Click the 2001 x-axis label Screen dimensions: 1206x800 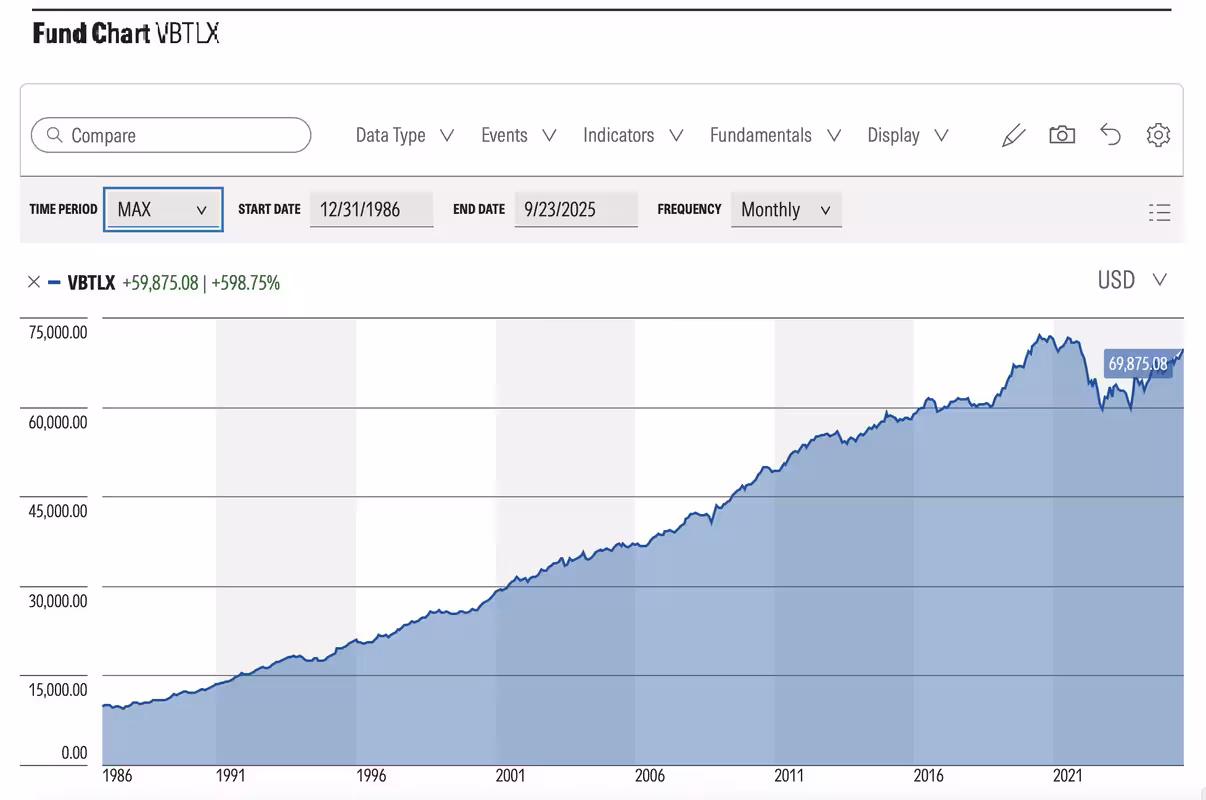pos(510,775)
